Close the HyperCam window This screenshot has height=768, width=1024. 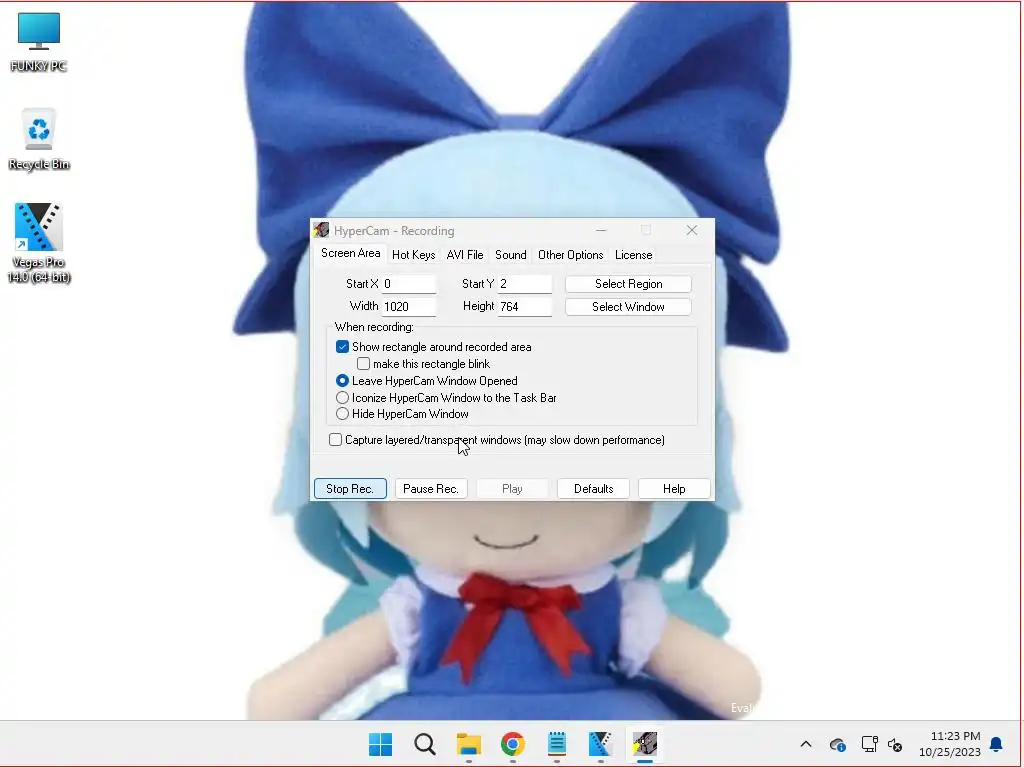(692, 231)
